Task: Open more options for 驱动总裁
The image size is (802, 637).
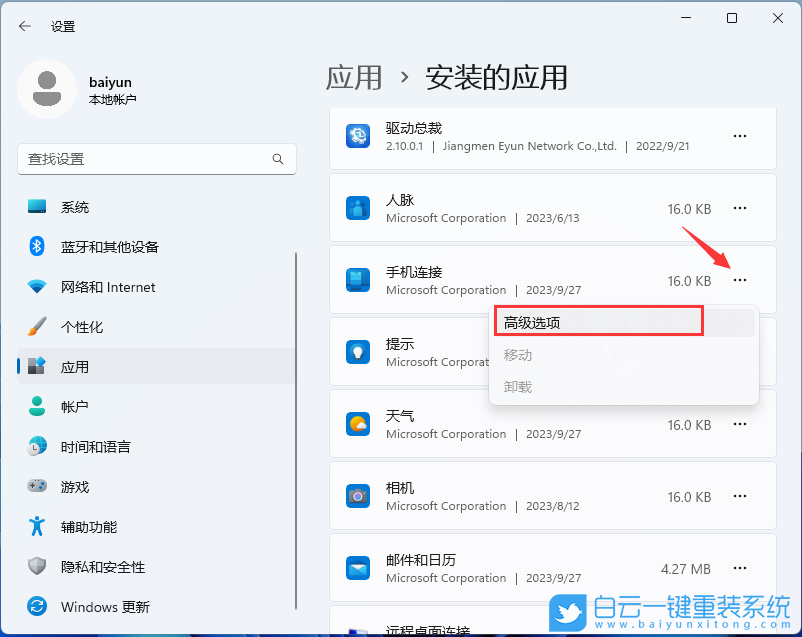Action: point(739,136)
